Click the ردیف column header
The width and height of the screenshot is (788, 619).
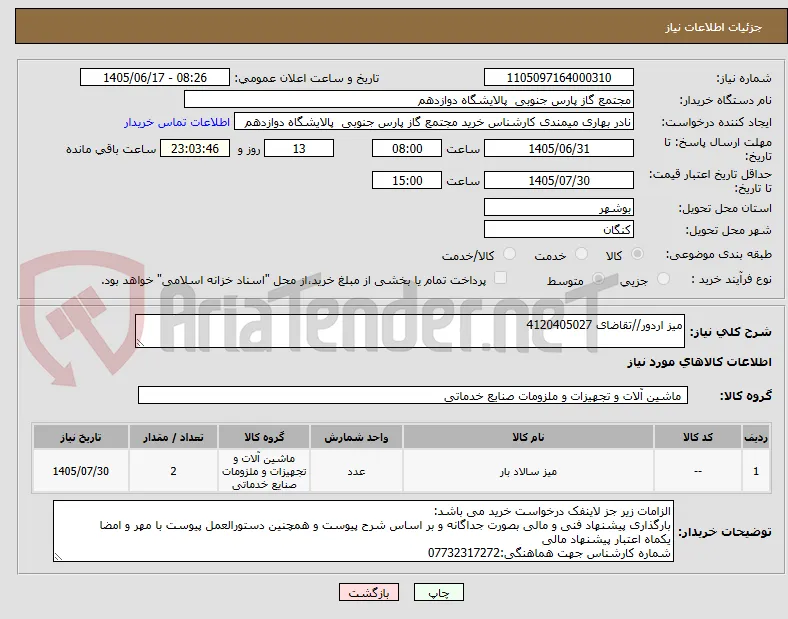point(756,437)
